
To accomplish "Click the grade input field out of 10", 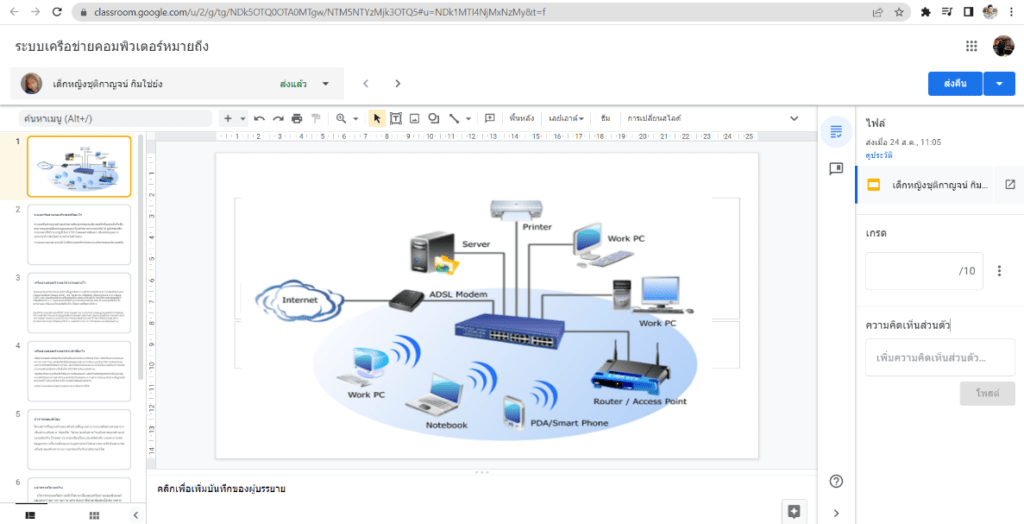I will pyautogui.click(x=923, y=270).
